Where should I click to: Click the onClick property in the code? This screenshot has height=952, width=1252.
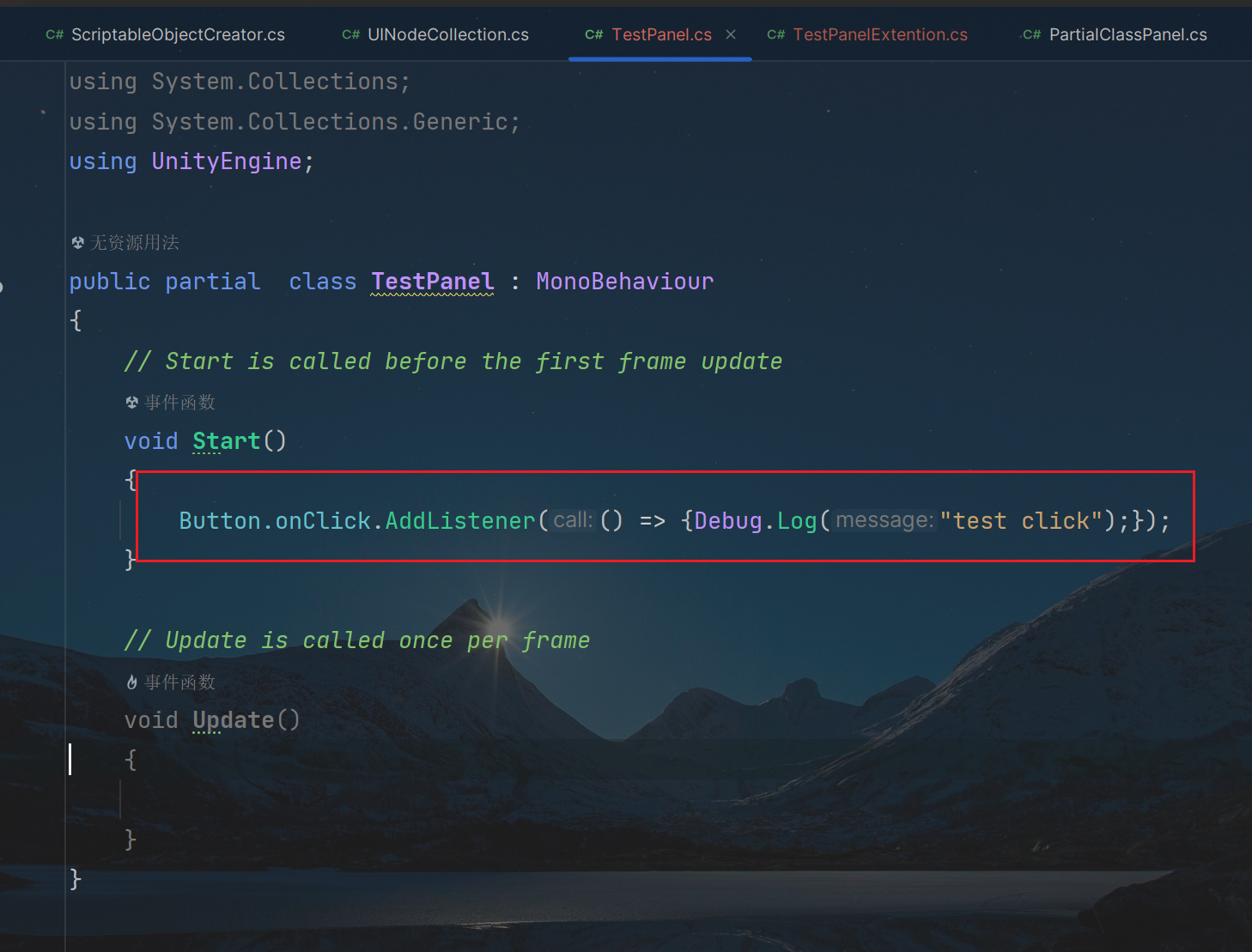(x=323, y=521)
